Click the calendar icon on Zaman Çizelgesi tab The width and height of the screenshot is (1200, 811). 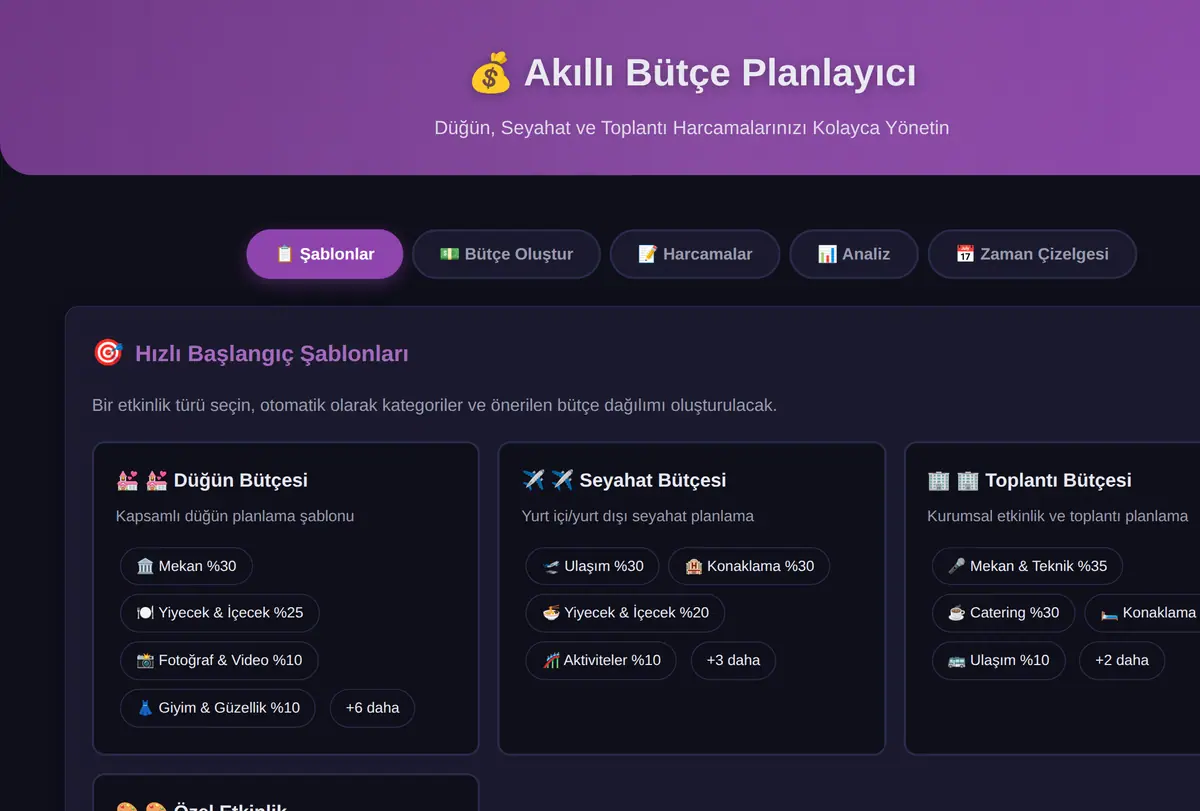point(965,254)
